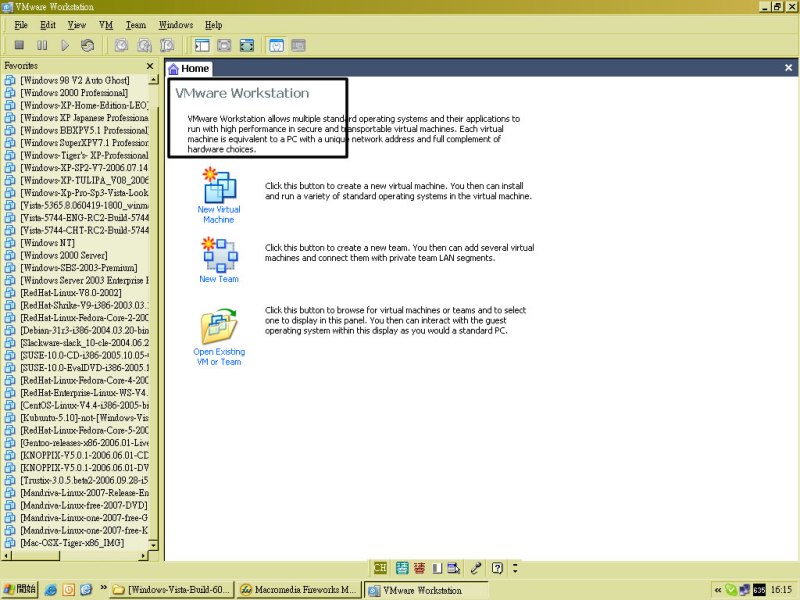This screenshot has height=600, width=800.
Task: Switch to Macromedia Fireworks taskbar button
Action: point(299,590)
